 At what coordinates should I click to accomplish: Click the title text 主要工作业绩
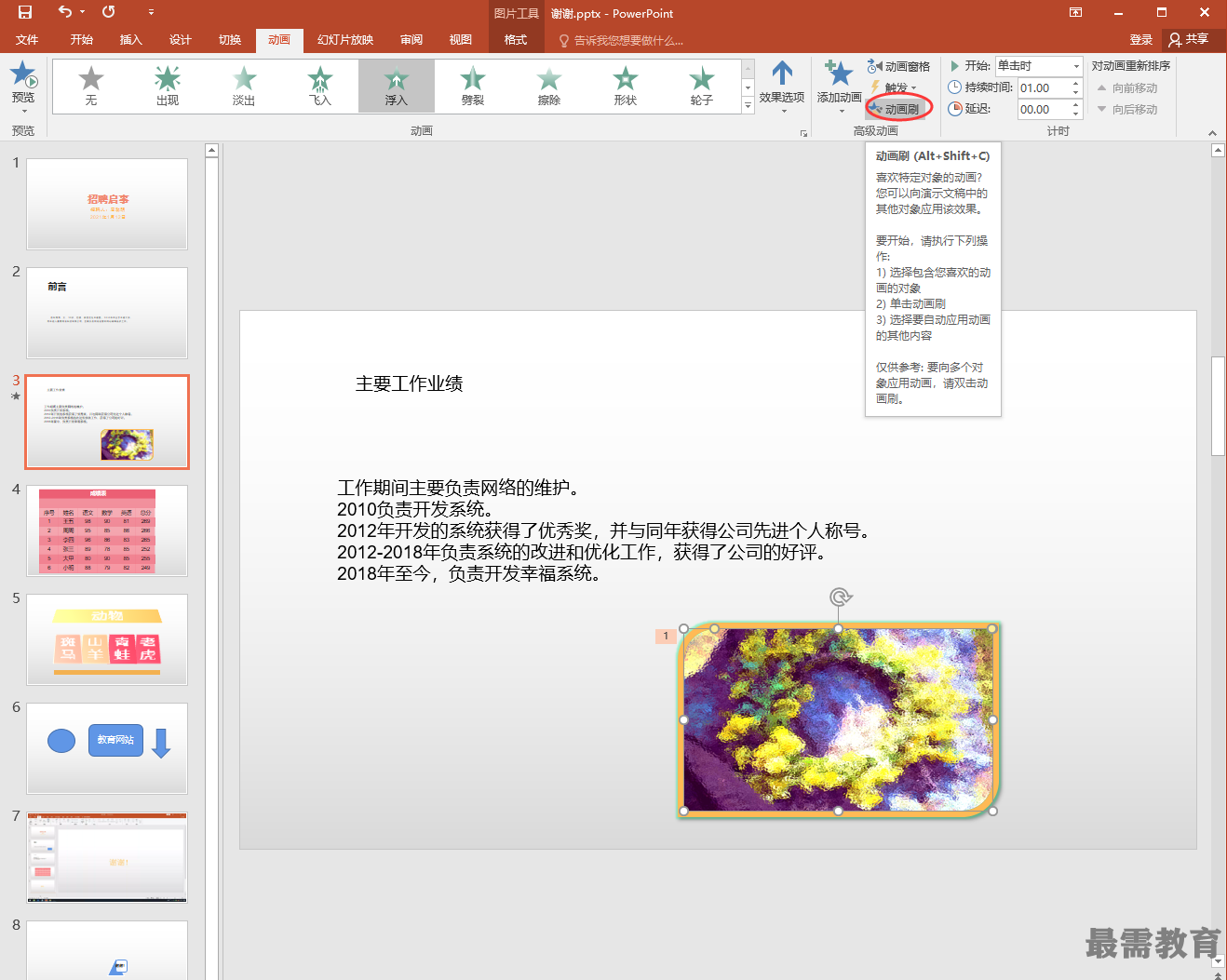[x=410, y=383]
